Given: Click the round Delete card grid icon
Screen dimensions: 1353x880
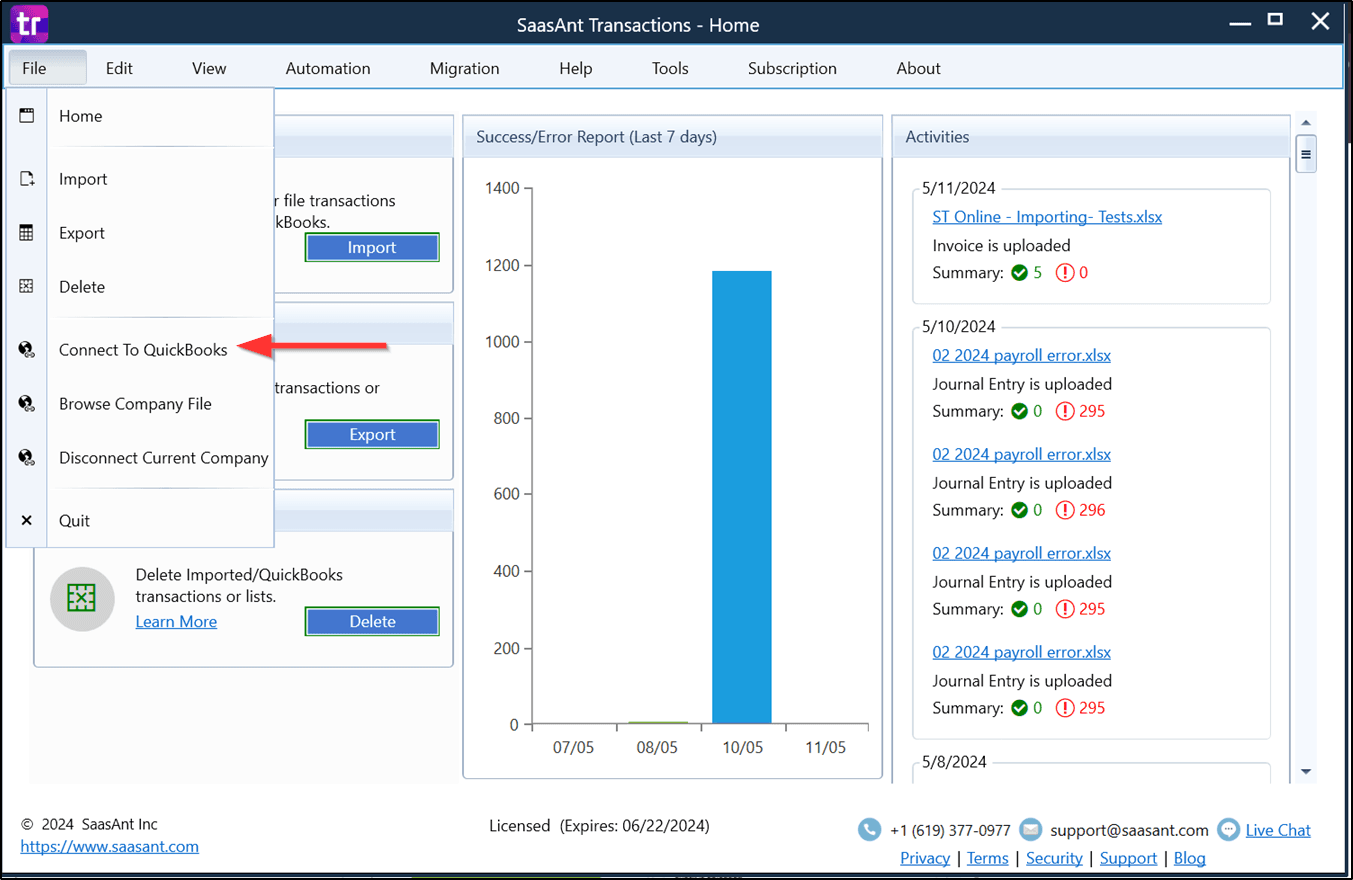Looking at the screenshot, I should point(81,598).
